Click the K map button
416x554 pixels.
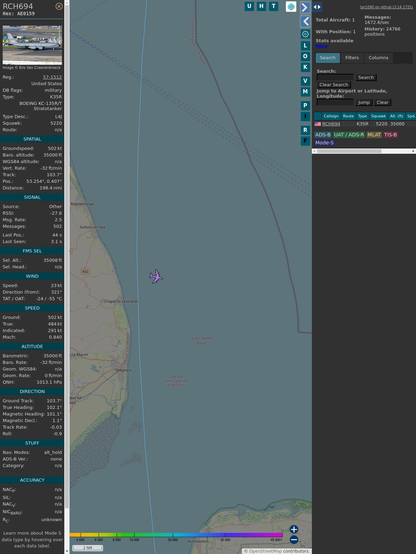click(305, 67)
